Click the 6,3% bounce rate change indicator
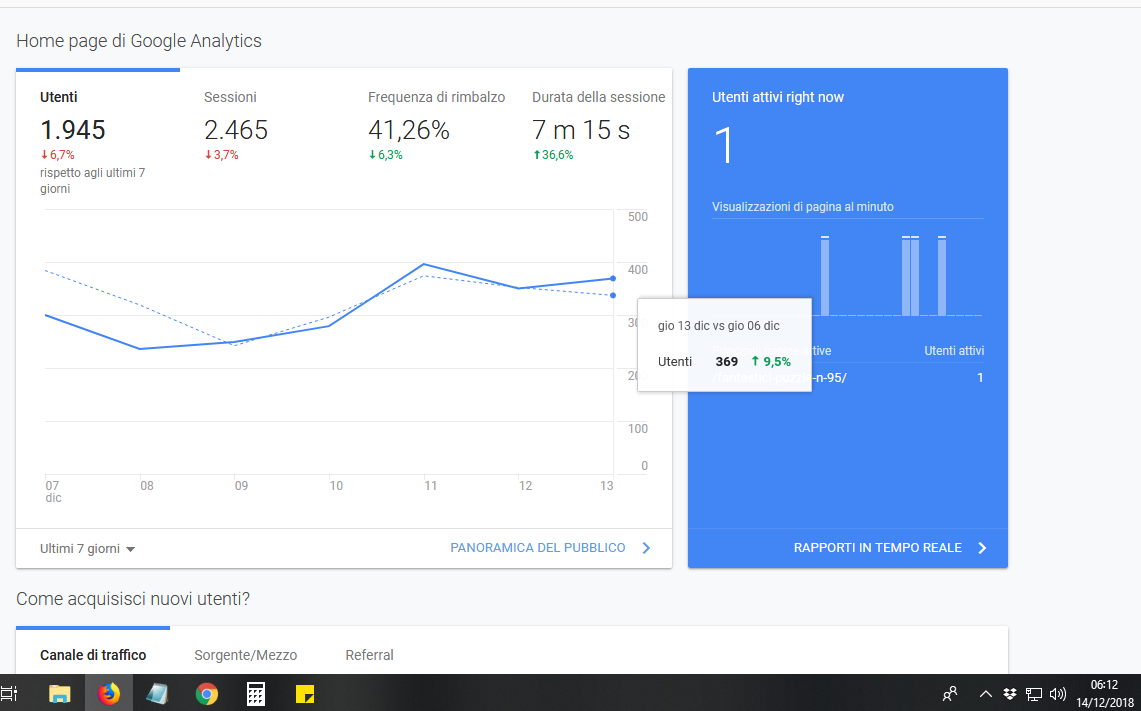This screenshot has height=711, width=1141. tap(385, 155)
